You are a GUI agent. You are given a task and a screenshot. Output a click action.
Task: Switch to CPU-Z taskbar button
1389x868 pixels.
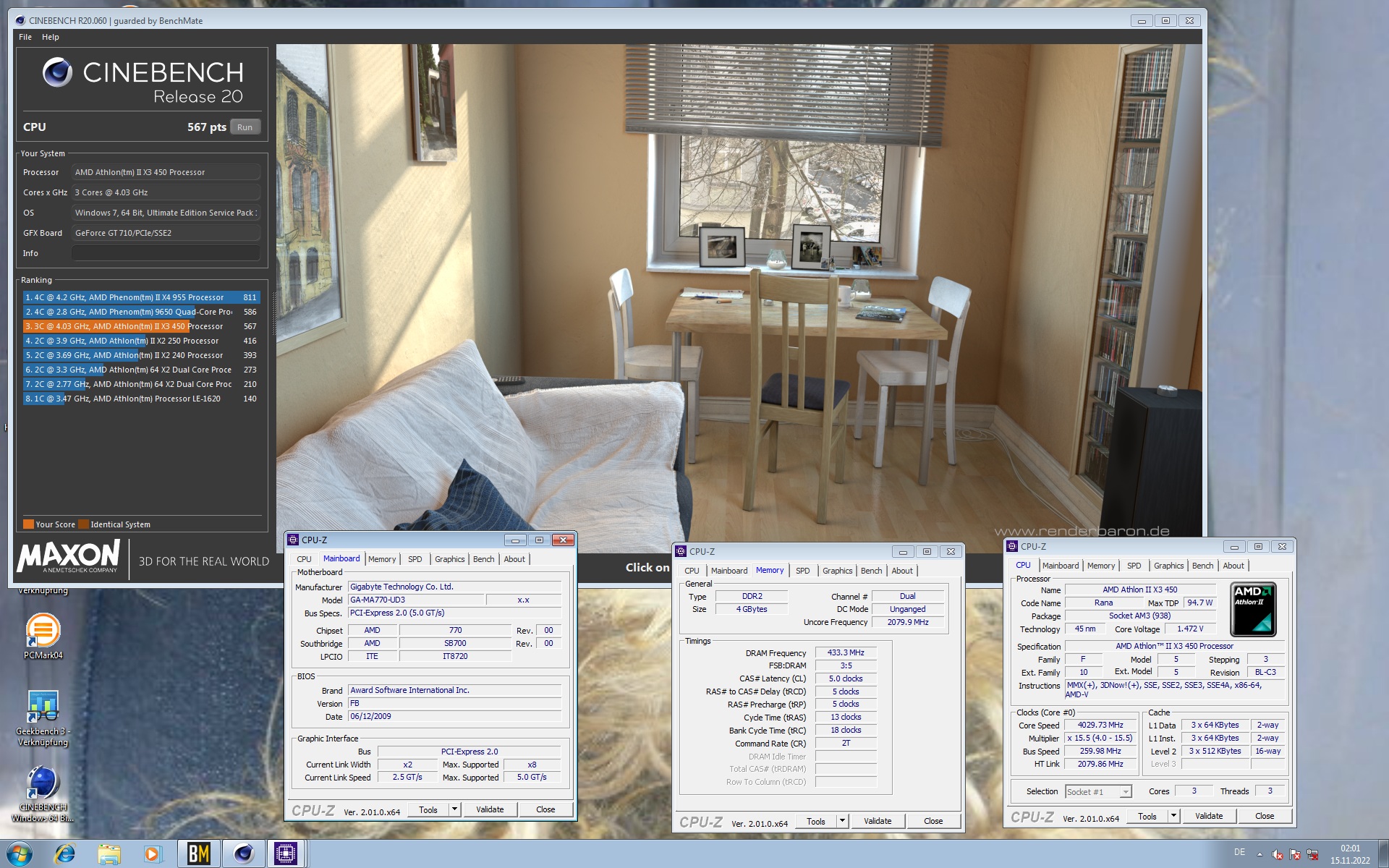click(x=286, y=854)
